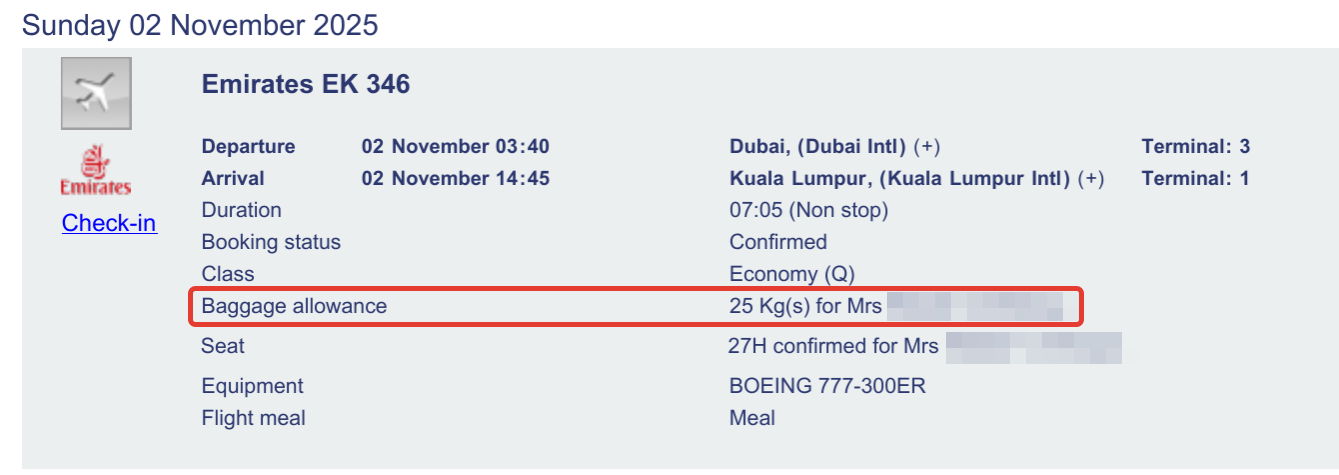This screenshot has width=1339, height=475.
Task: Click the Emirates EK 346 flight title
Action: click(306, 84)
